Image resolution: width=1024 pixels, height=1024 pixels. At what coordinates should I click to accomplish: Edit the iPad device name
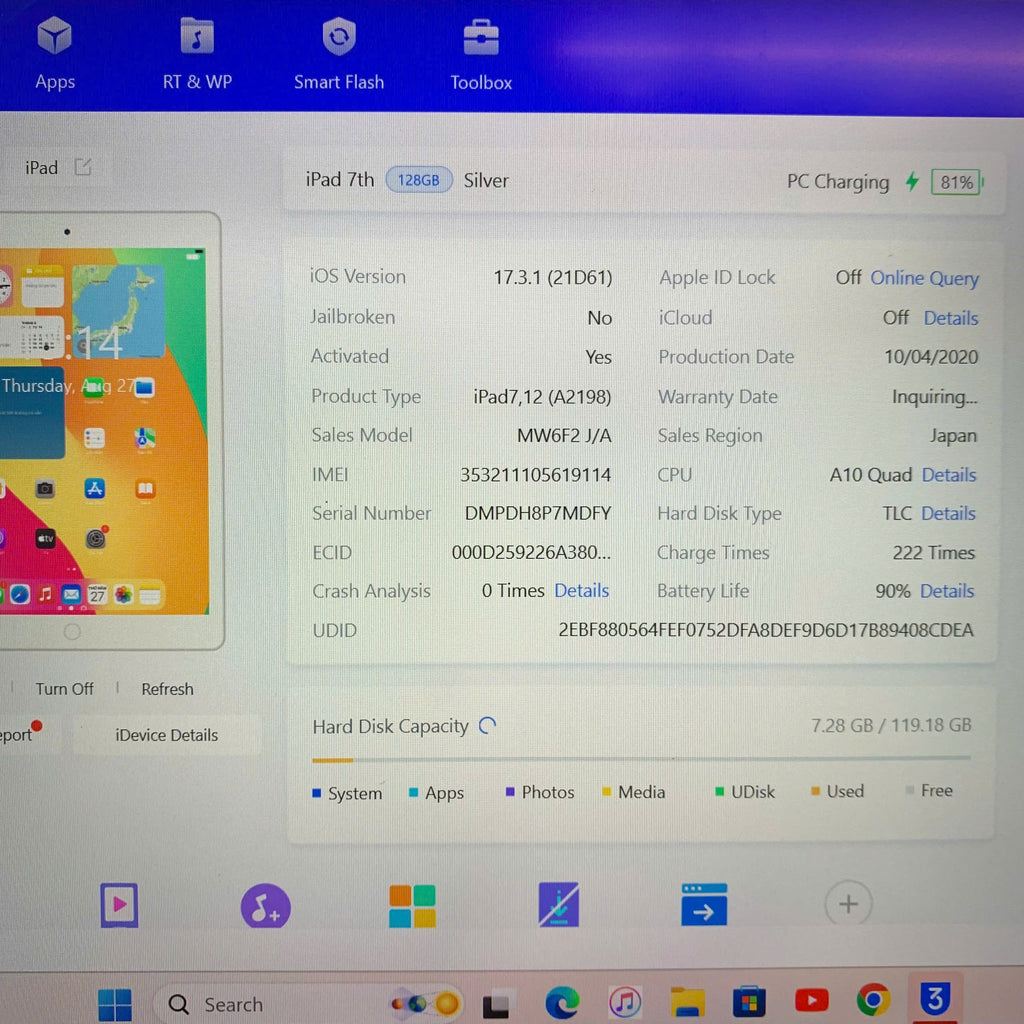pos(83,167)
